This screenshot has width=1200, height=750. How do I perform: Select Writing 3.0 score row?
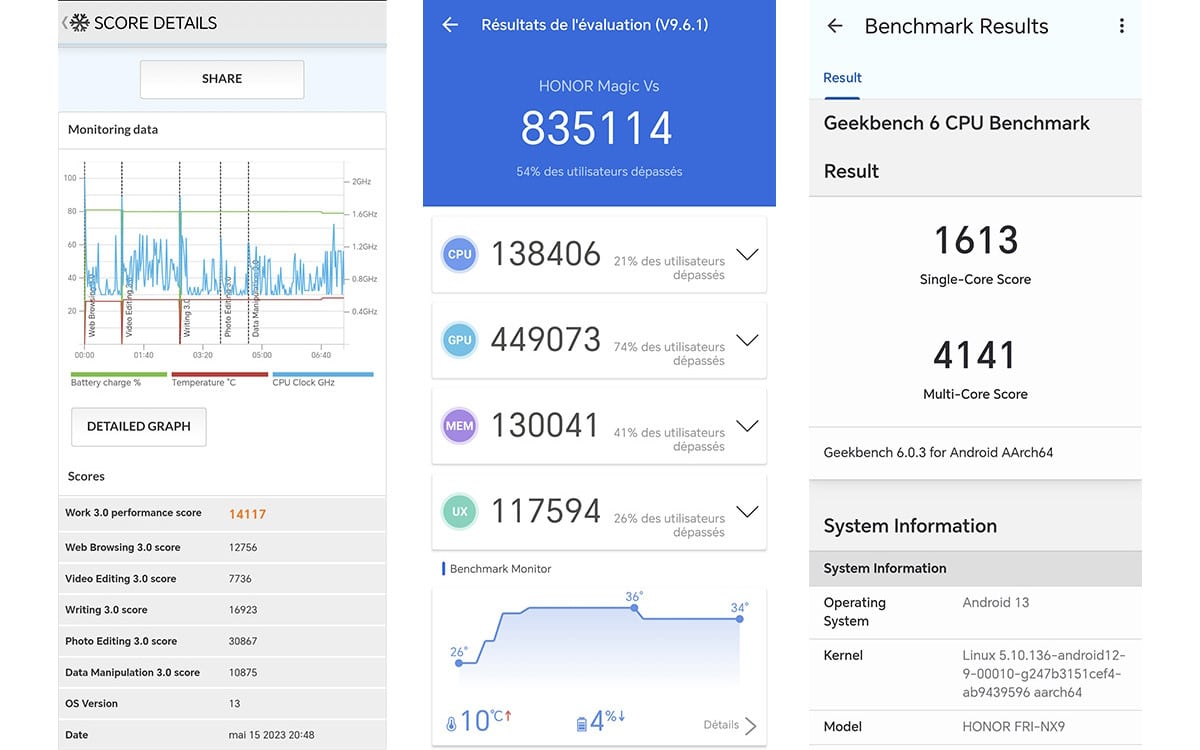tap(222, 609)
